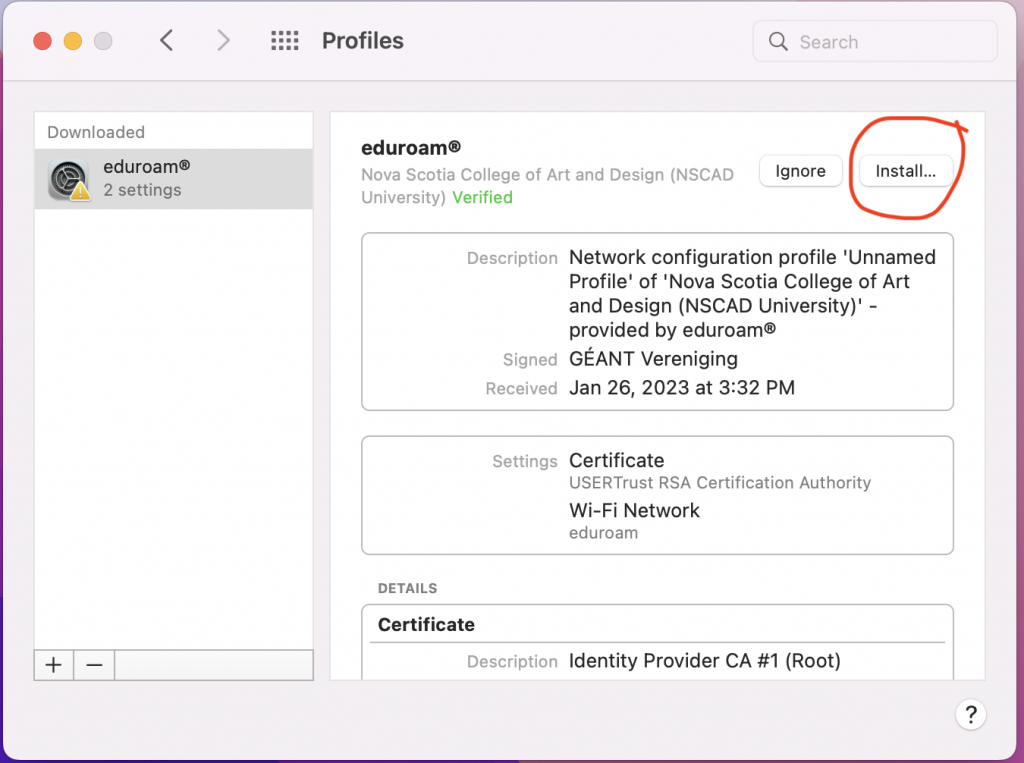Minimize the Profiles window
1024x763 pixels.
tap(72, 41)
